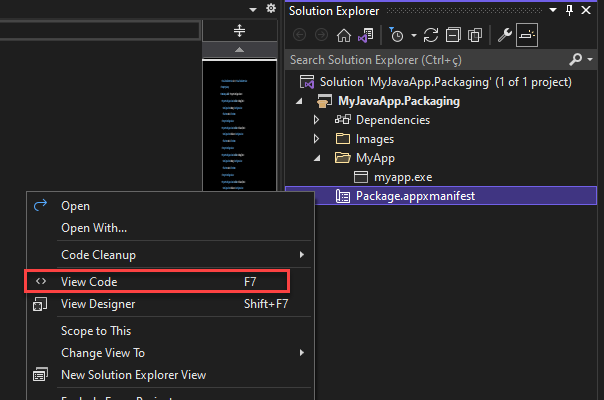The height and width of the screenshot is (400, 604).
Task: Choose View Designer from the context menu
Action: (x=170, y=304)
